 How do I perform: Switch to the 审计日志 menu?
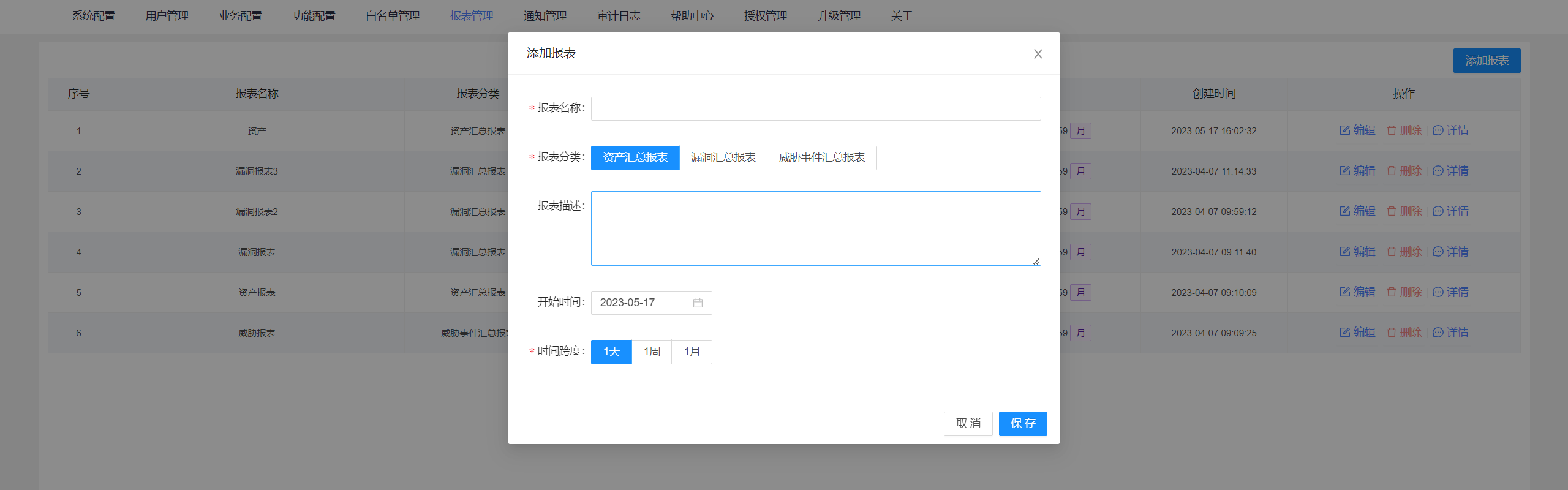click(x=619, y=16)
